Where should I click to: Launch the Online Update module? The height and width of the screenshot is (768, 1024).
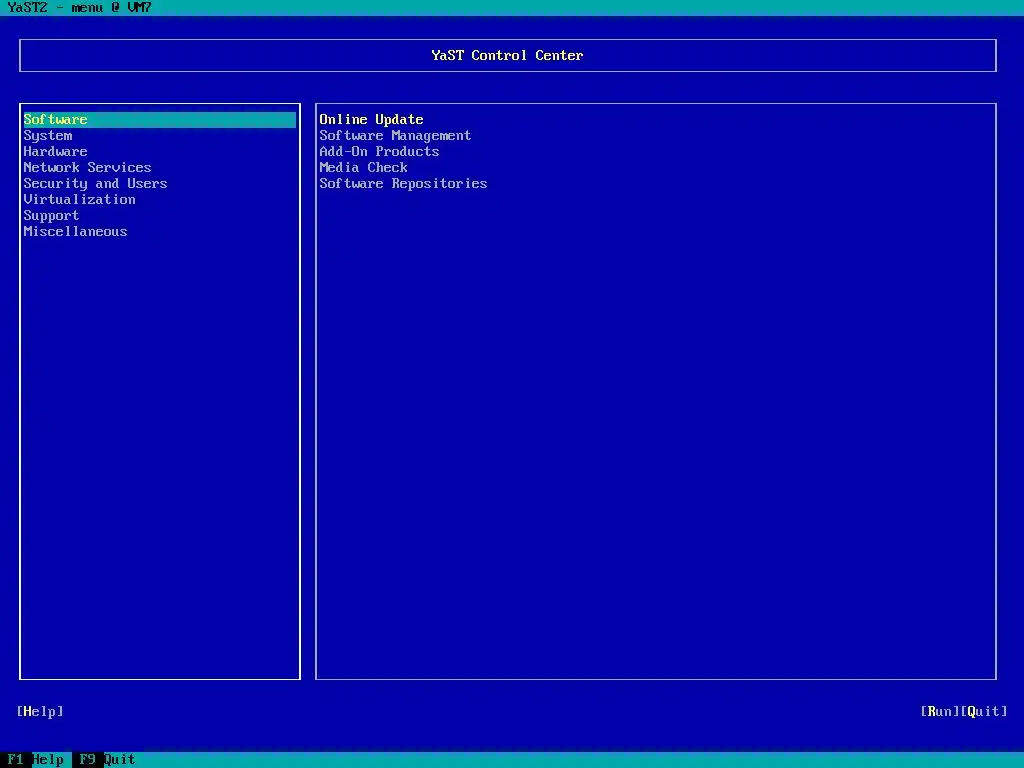point(371,120)
